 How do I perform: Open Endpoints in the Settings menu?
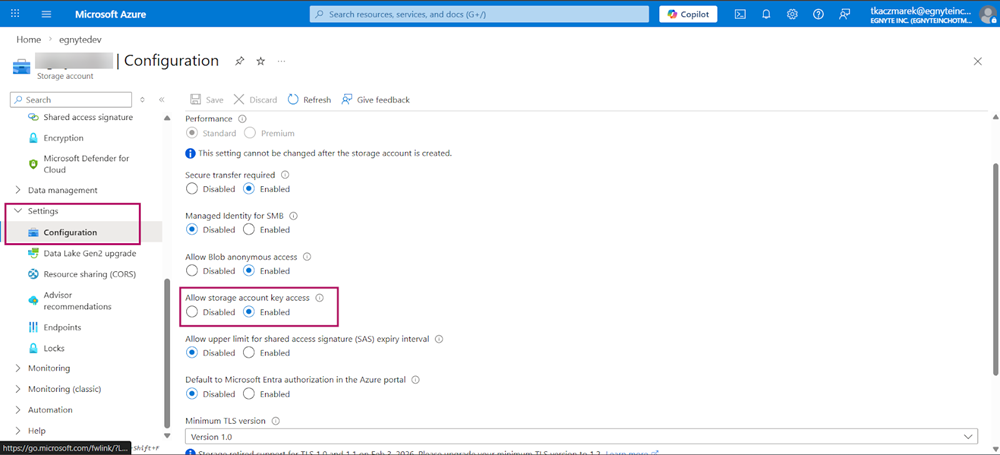point(62,327)
